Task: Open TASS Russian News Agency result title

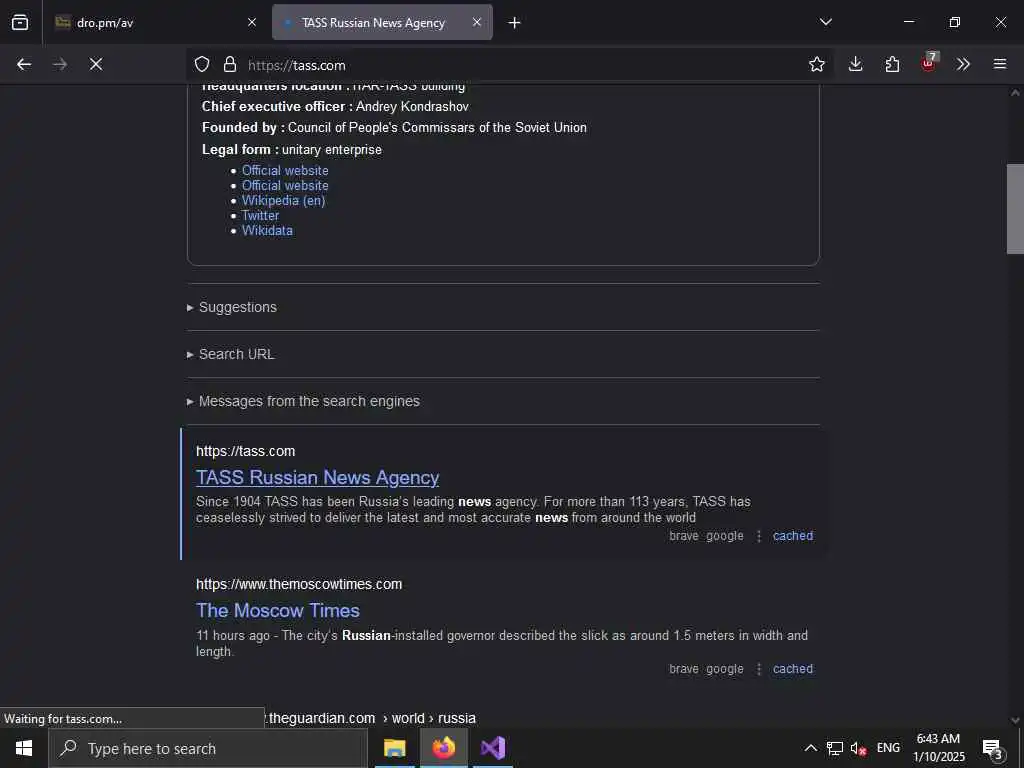Action: click(x=317, y=477)
